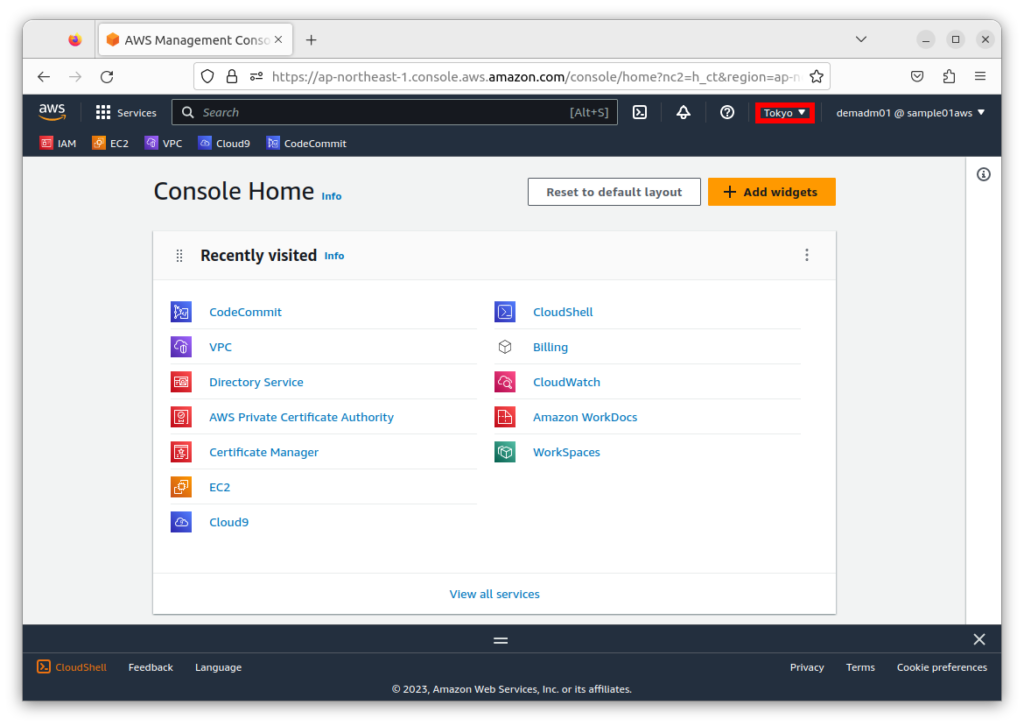This screenshot has height=726, width=1024.
Task: Open CloudShell icon in top navigation bar
Action: (x=640, y=113)
